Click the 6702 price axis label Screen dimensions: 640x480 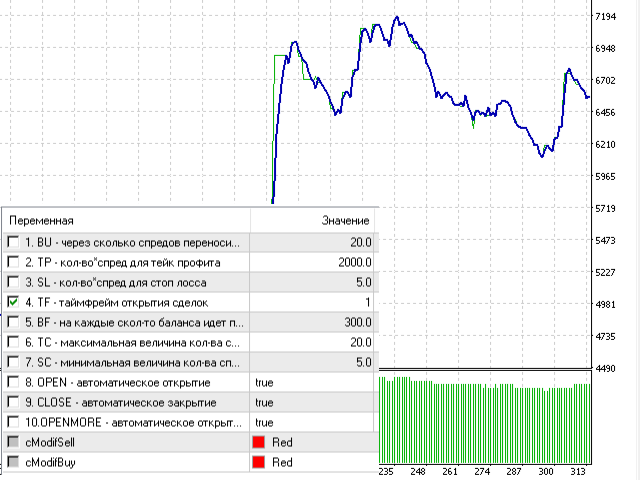605,80
